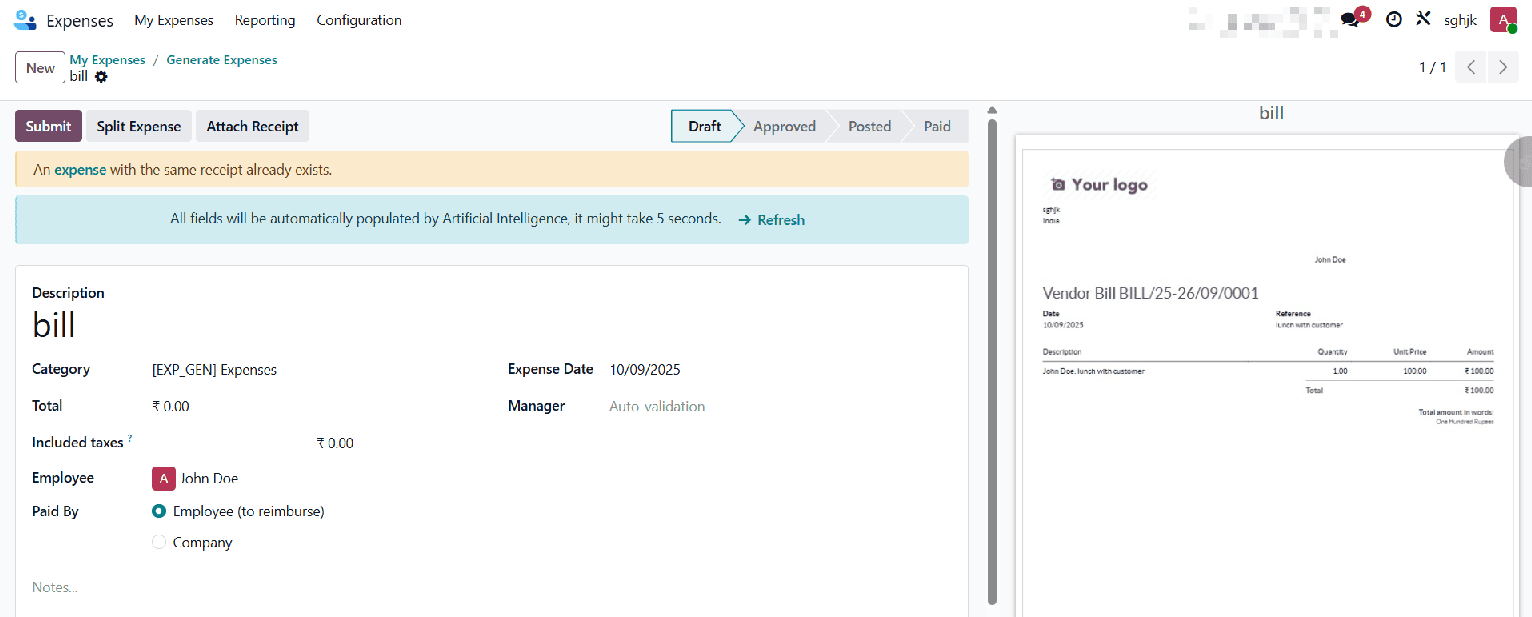Move the record to the Approved stage
1532x617 pixels.
coord(784,126)
